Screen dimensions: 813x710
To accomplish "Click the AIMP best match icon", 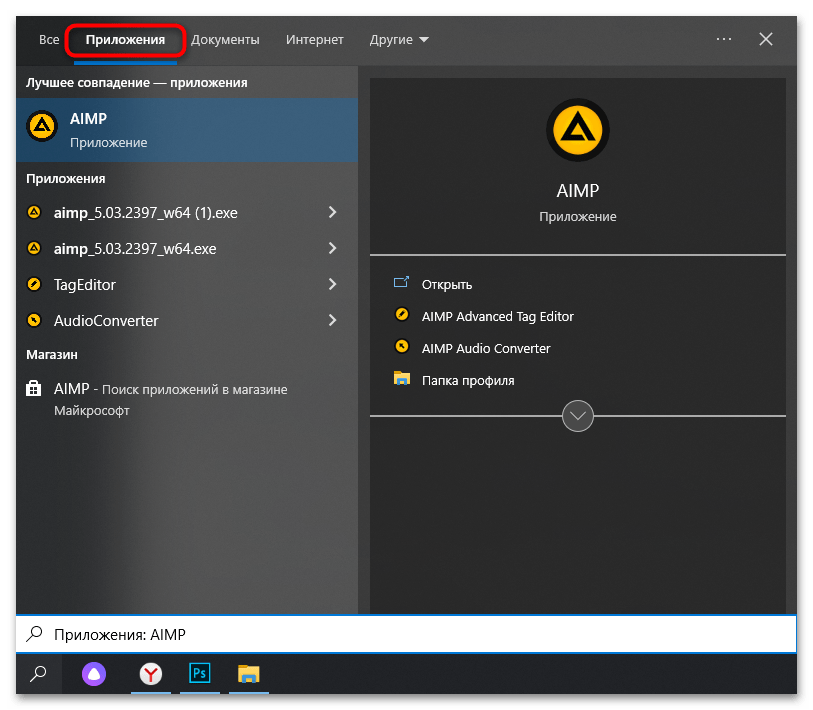I will [x=42, y=125].
